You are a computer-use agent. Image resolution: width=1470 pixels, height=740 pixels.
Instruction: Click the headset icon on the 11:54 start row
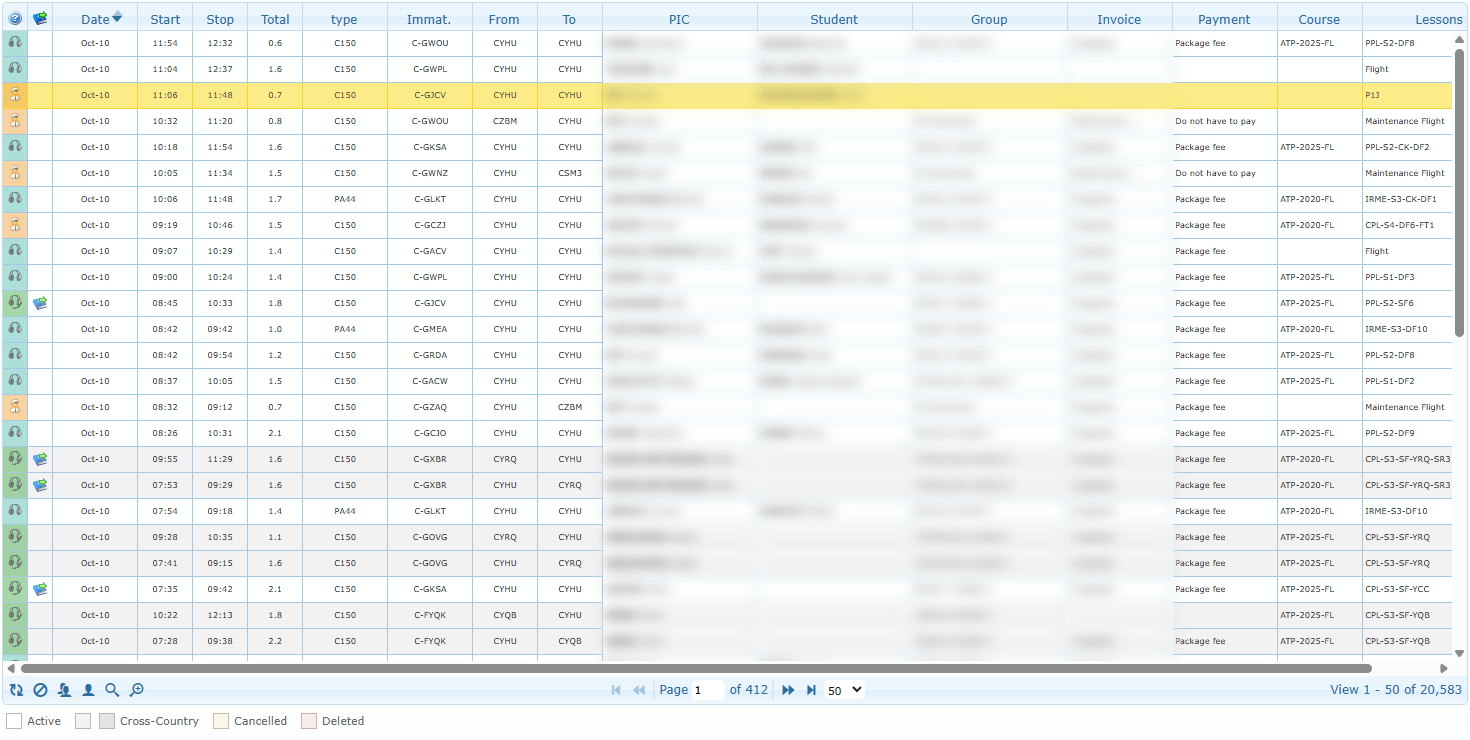click(x=15, y=43)
